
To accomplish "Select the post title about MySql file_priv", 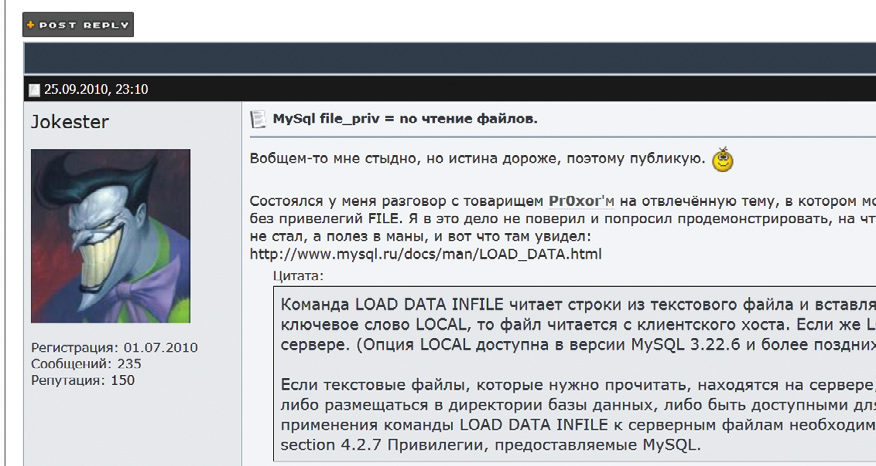I will click(x=405, y=119).
